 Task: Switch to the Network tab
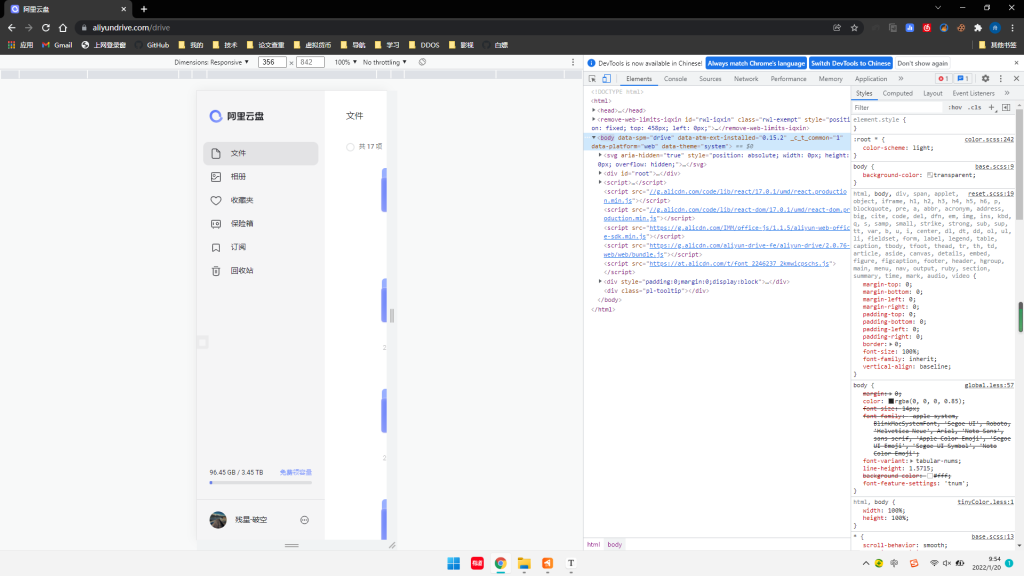(746, 78)
